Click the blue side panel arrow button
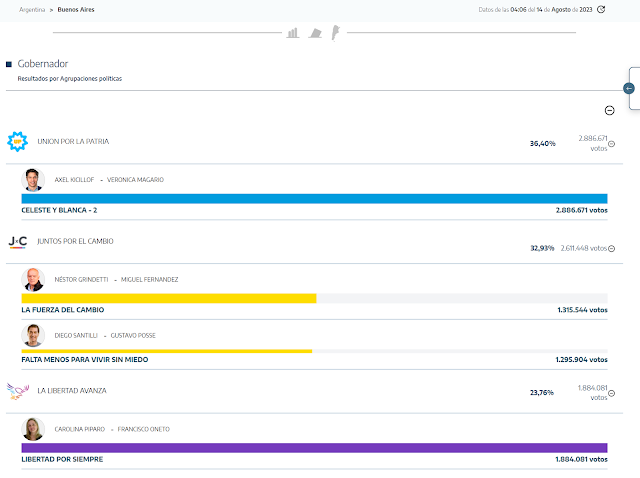This screenshot has height=478, width=640. coord(629,88)
